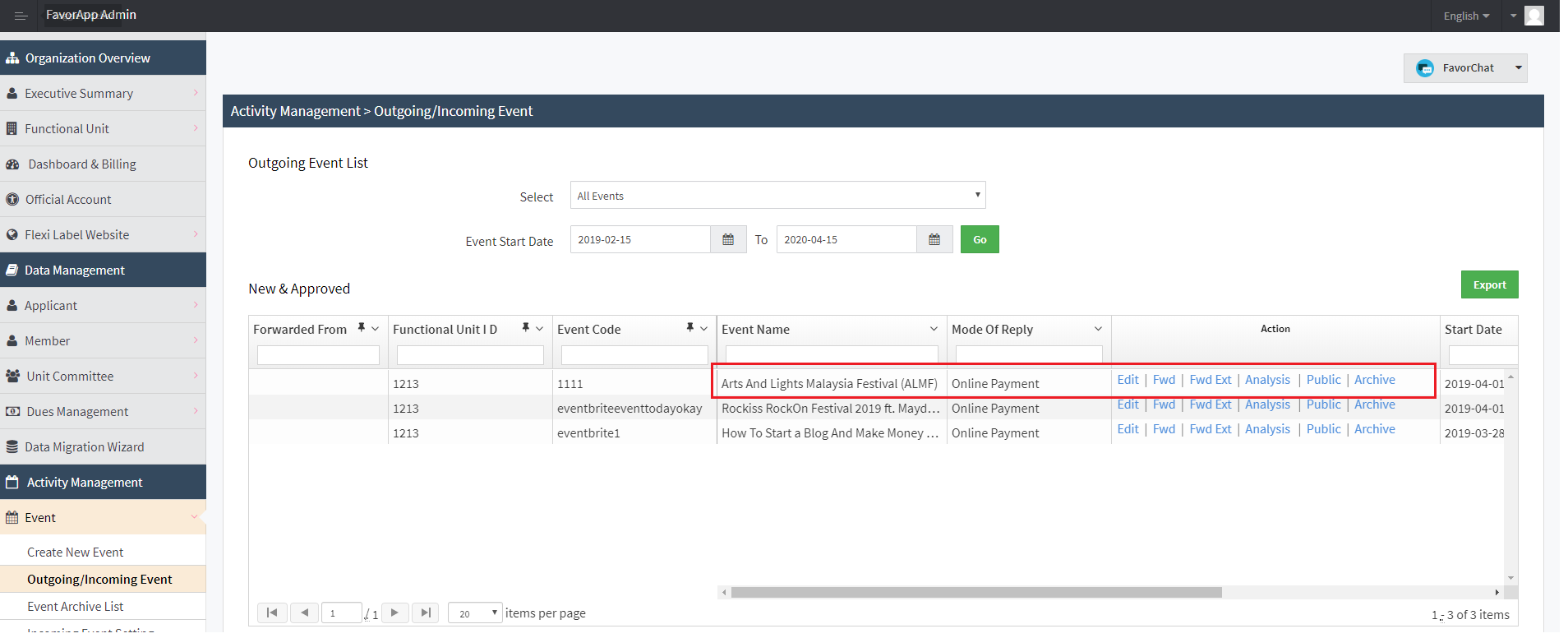
Task: Pin the Functional Unit ID column
Action: tap(525, 328)
